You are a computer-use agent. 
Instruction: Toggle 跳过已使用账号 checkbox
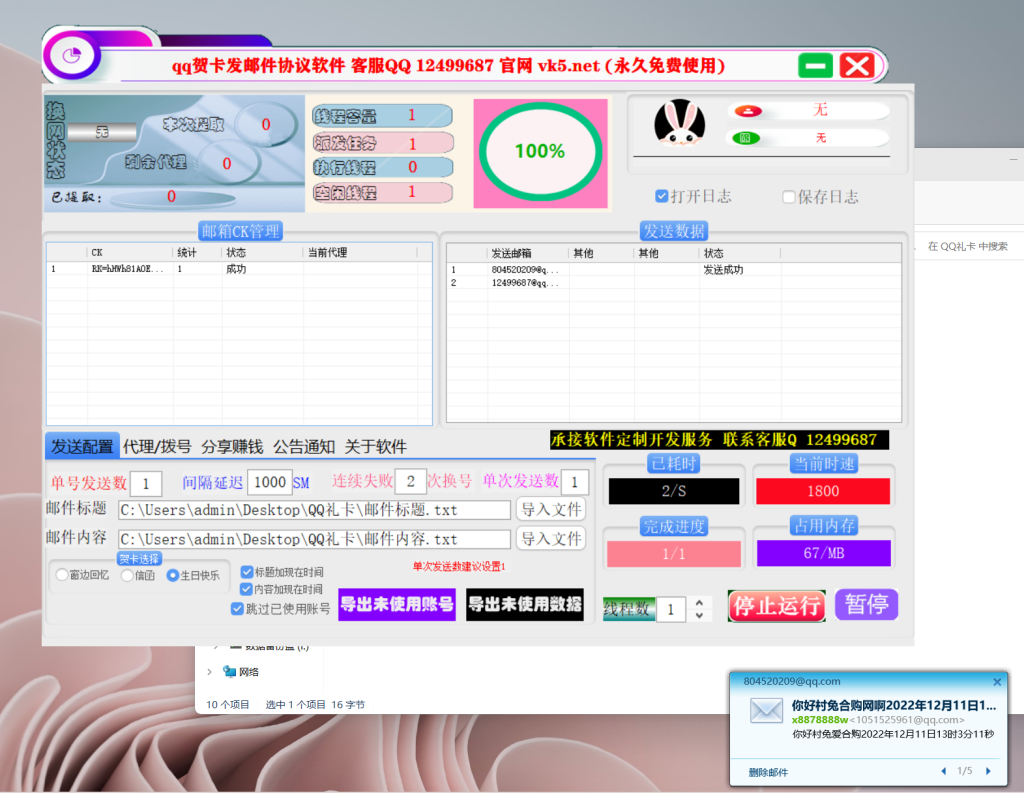[238, 608]
